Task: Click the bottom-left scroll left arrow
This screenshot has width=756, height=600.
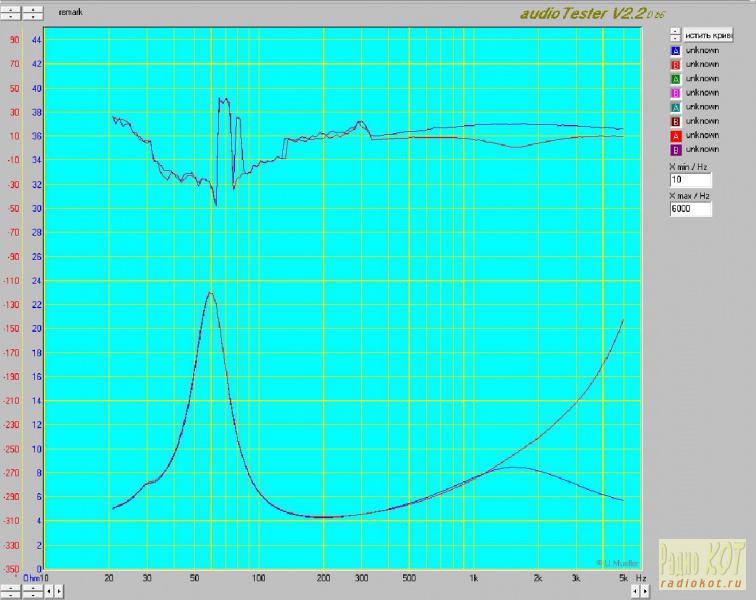Action: [x=48, y=591]
